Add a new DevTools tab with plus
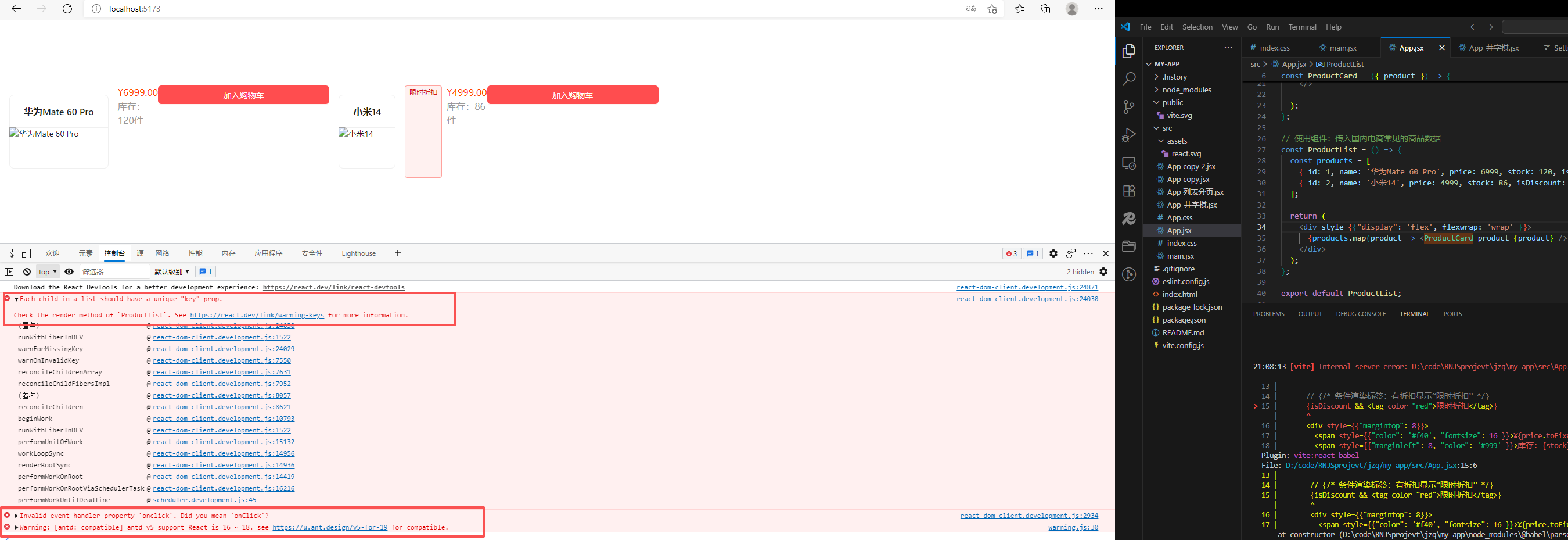The image size is (1568, 540). [x=397, y=253]
